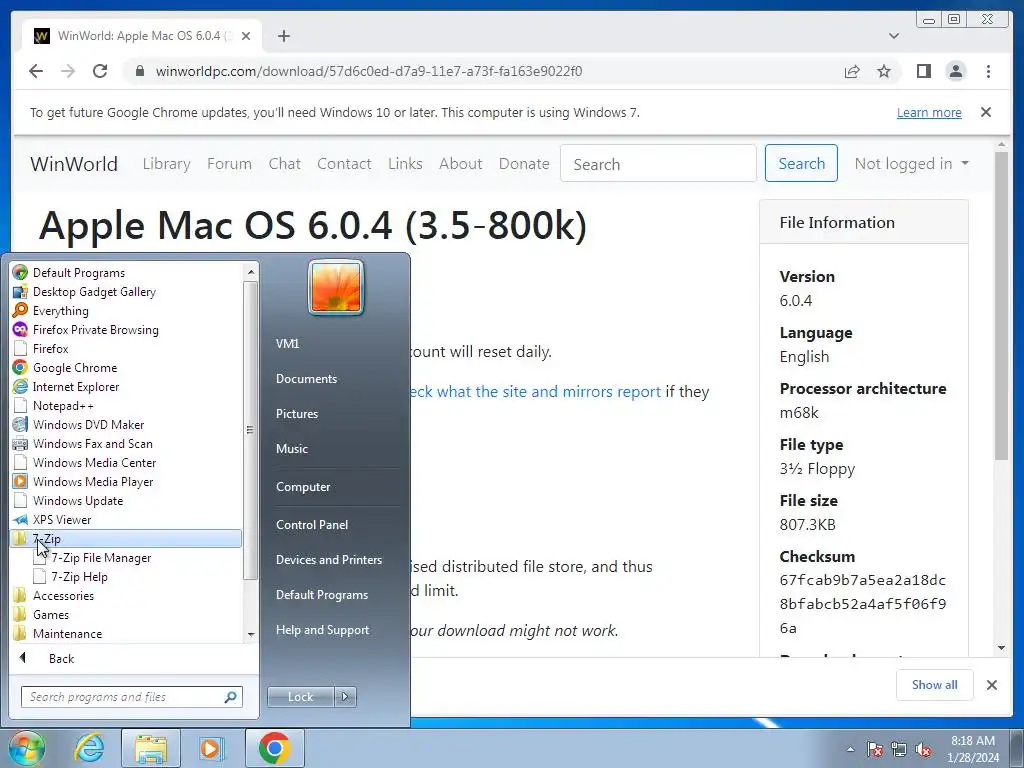Image resolution: width=1024 pixels, height=768 pixels.
Task: Open a new Chrome tab
Action: [283, 36]
